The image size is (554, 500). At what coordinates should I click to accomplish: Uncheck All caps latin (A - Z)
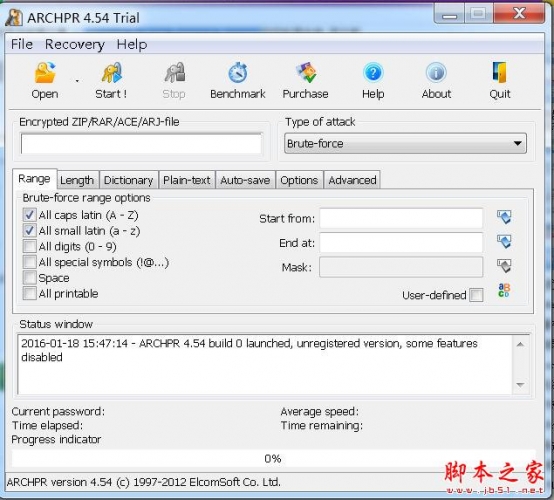pos(29,214)
